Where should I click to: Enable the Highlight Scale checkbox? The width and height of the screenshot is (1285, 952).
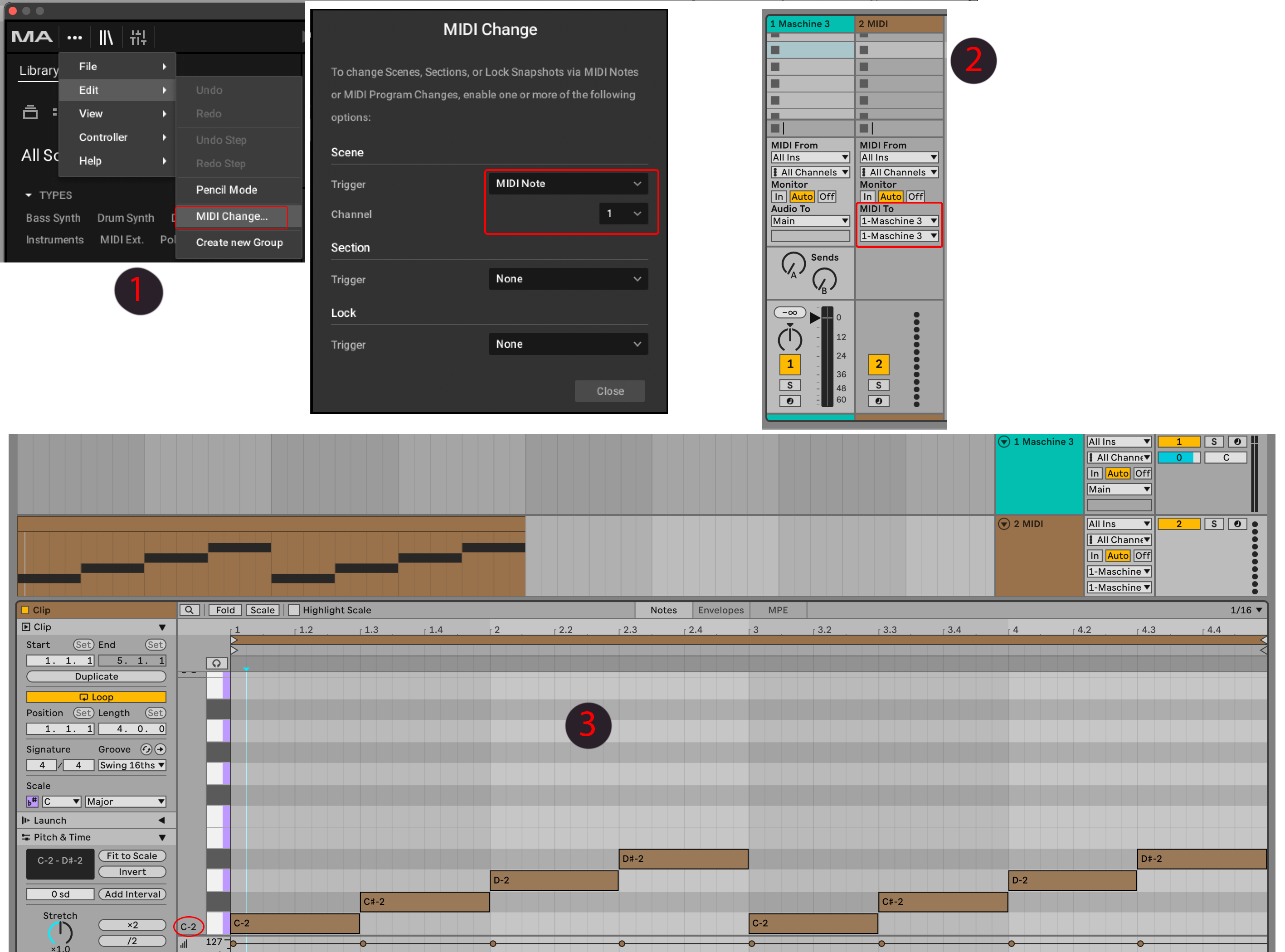(294, 610)
